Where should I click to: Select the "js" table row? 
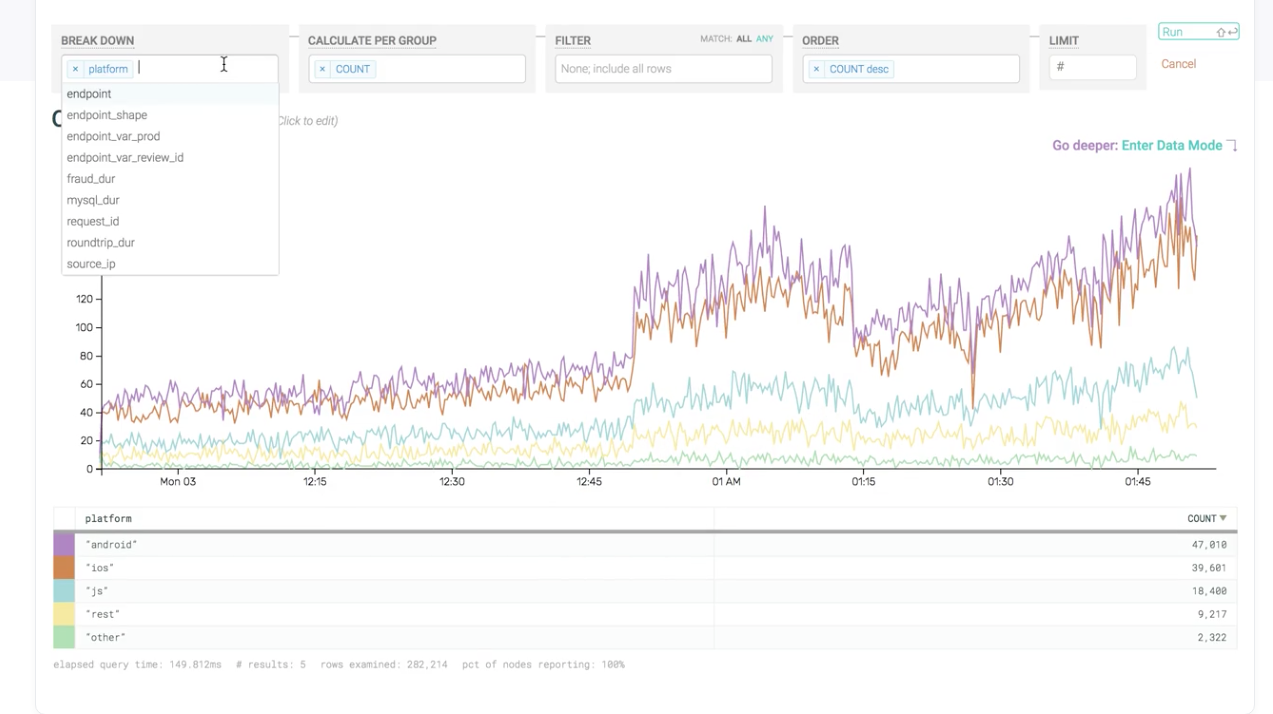(x=645, y=591)
